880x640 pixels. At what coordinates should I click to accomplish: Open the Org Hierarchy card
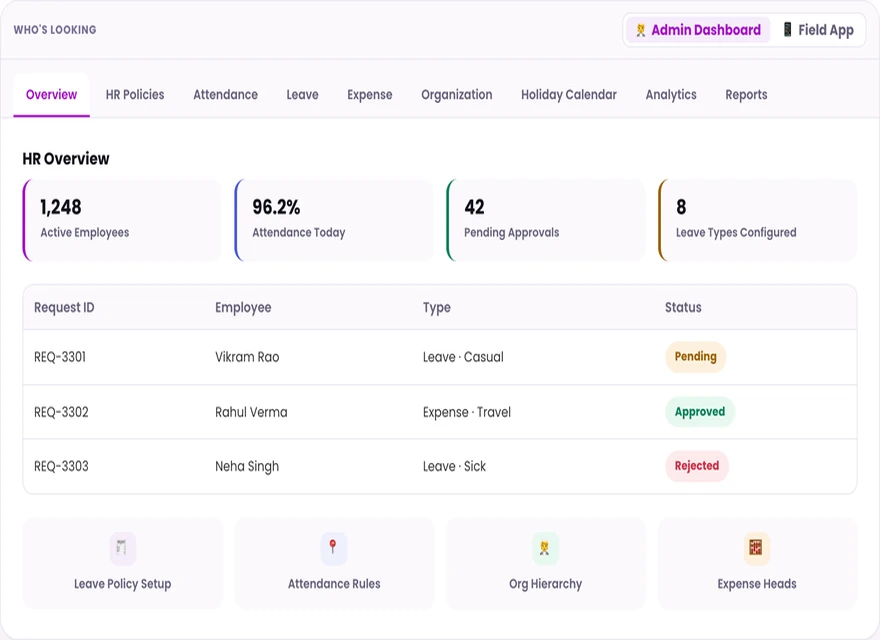546,564
